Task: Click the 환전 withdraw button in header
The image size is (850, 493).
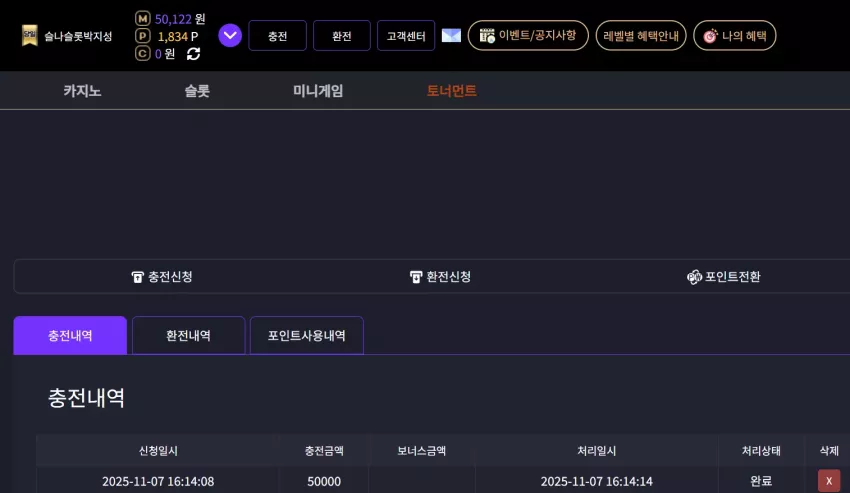Action: [342, 36]
